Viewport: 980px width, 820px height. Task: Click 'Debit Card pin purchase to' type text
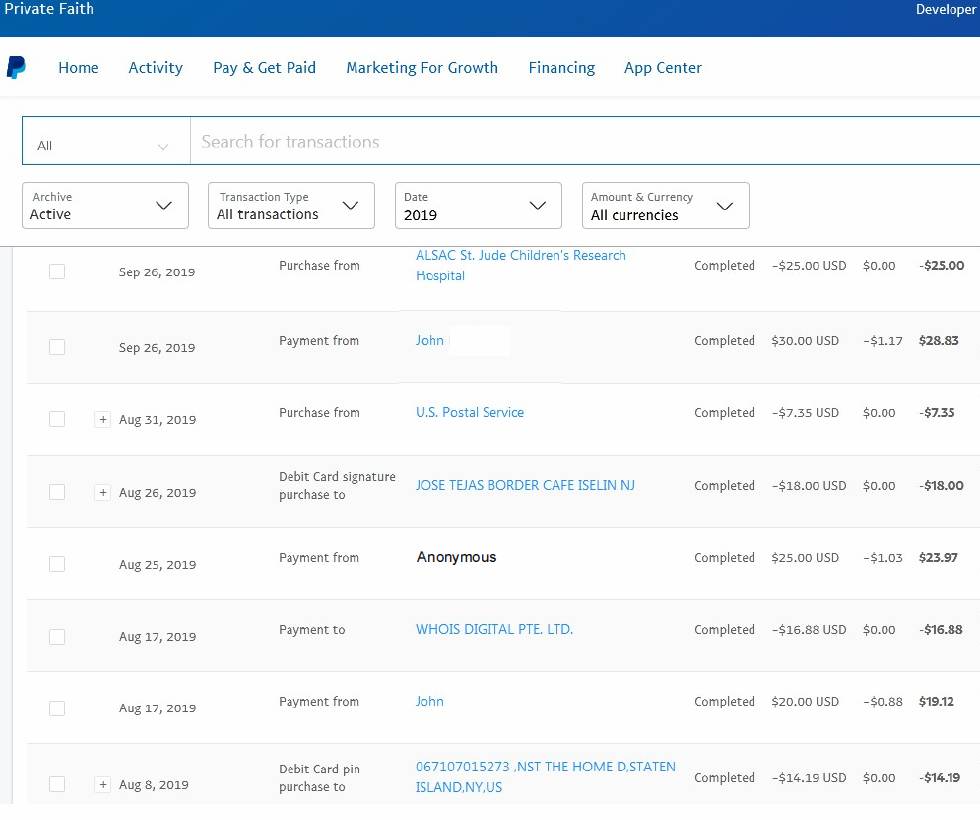click(319, 778)
